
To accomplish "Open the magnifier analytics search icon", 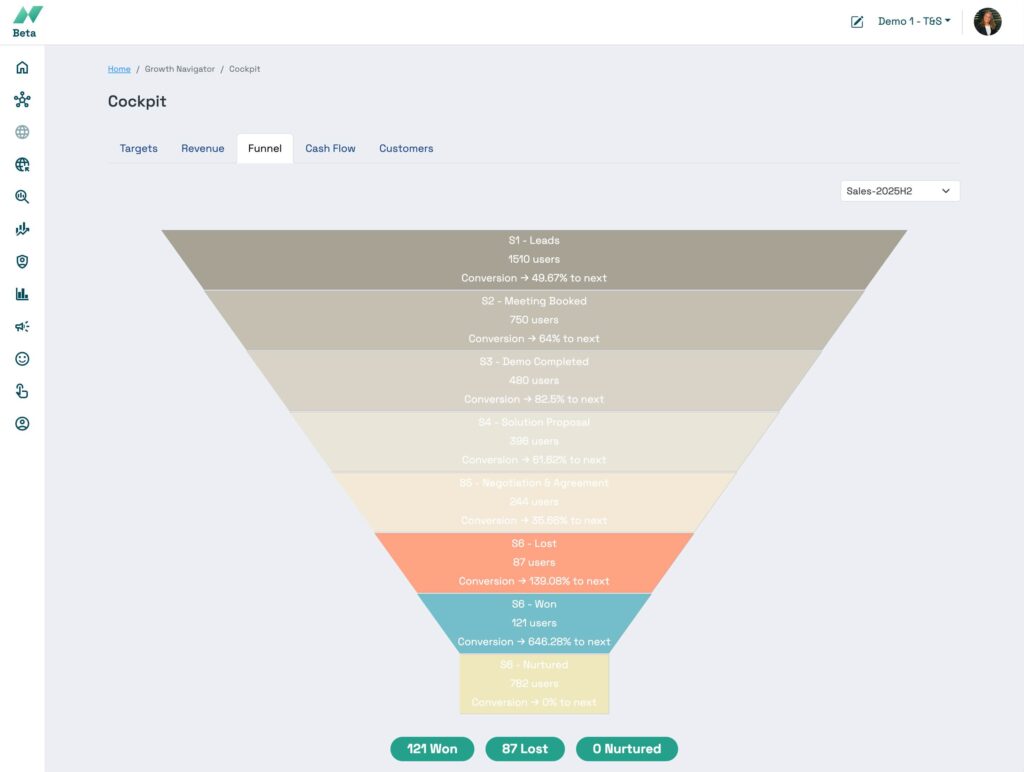I will 22,197.
